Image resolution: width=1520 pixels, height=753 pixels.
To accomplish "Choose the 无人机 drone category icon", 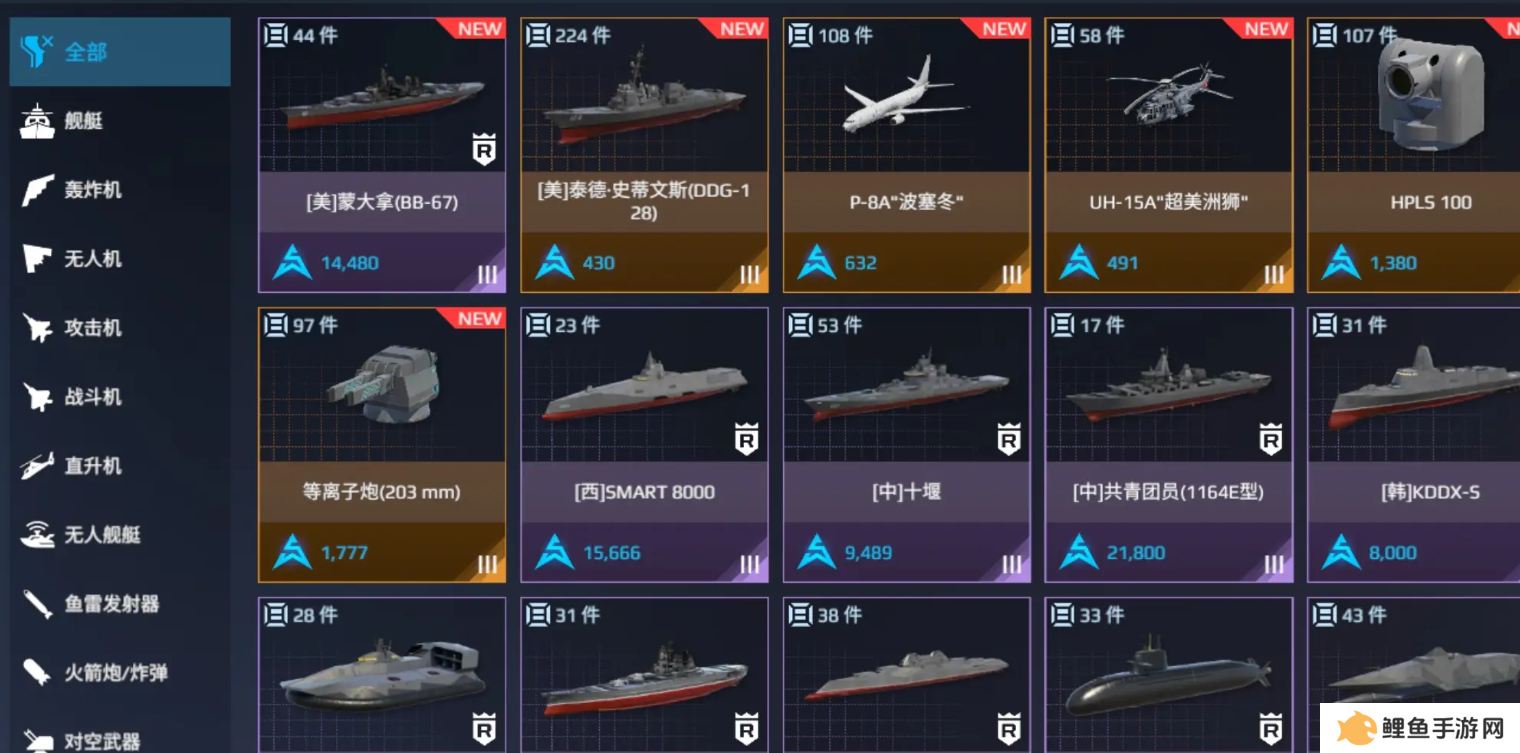I will pyautogui.click(x=37, y=259).
